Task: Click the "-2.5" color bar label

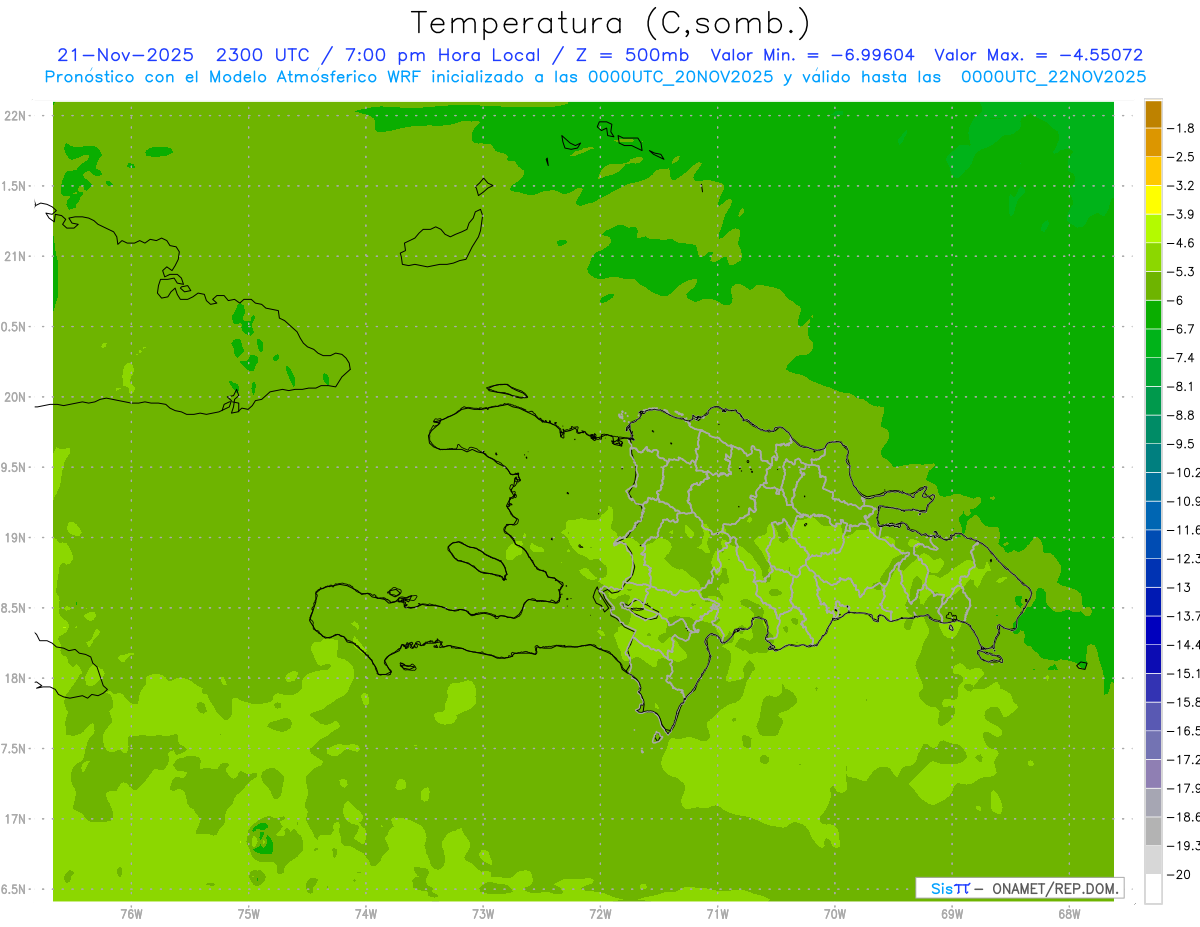Action: [1183, 157]
